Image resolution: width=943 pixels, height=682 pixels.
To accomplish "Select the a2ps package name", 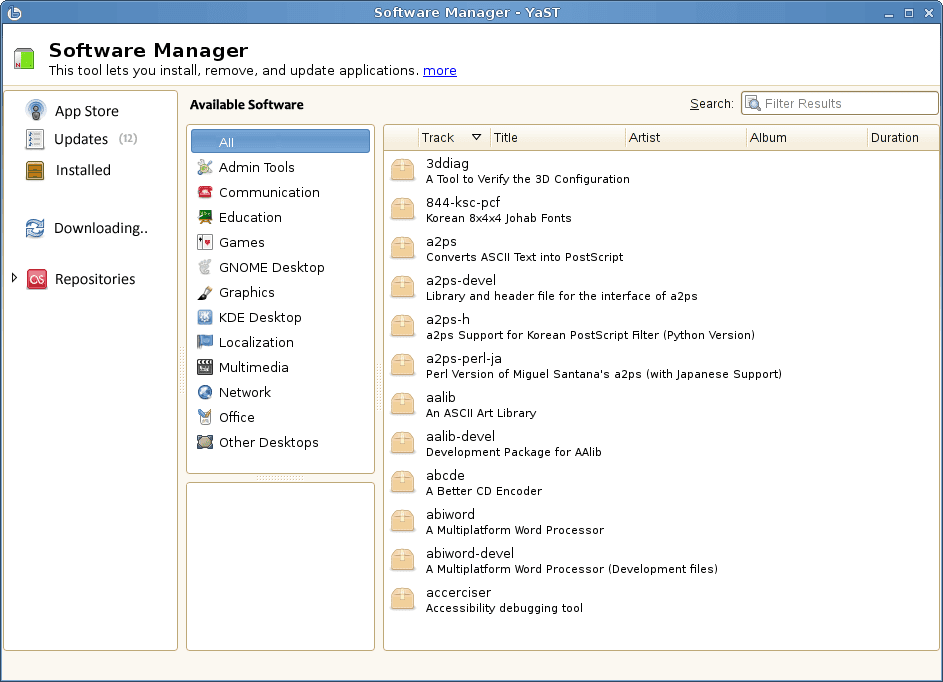I will pyautogui.click(x=441, y=241).
